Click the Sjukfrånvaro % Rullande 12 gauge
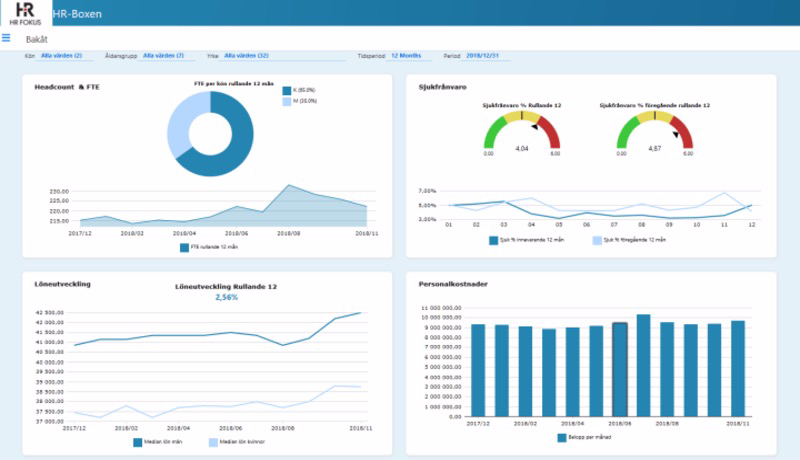Viewport: 800px width, 460px height. point(522,131)
